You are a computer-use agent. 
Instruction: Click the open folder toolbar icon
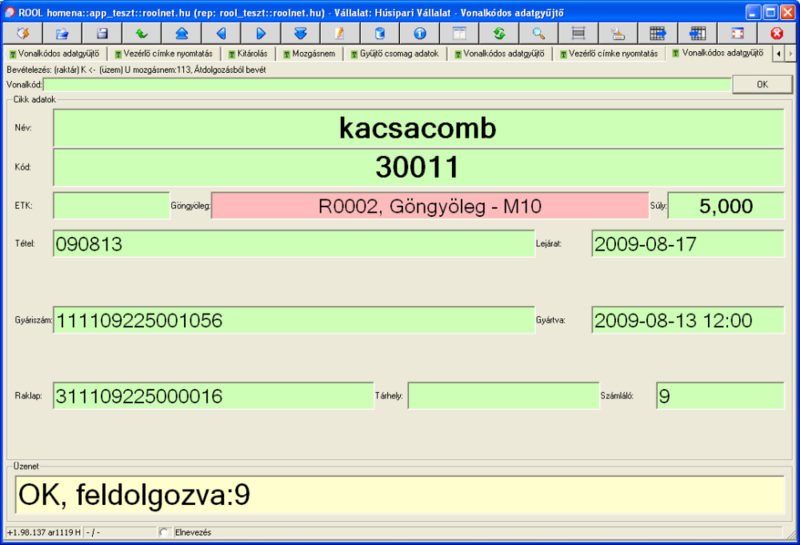tap(62, 33)
